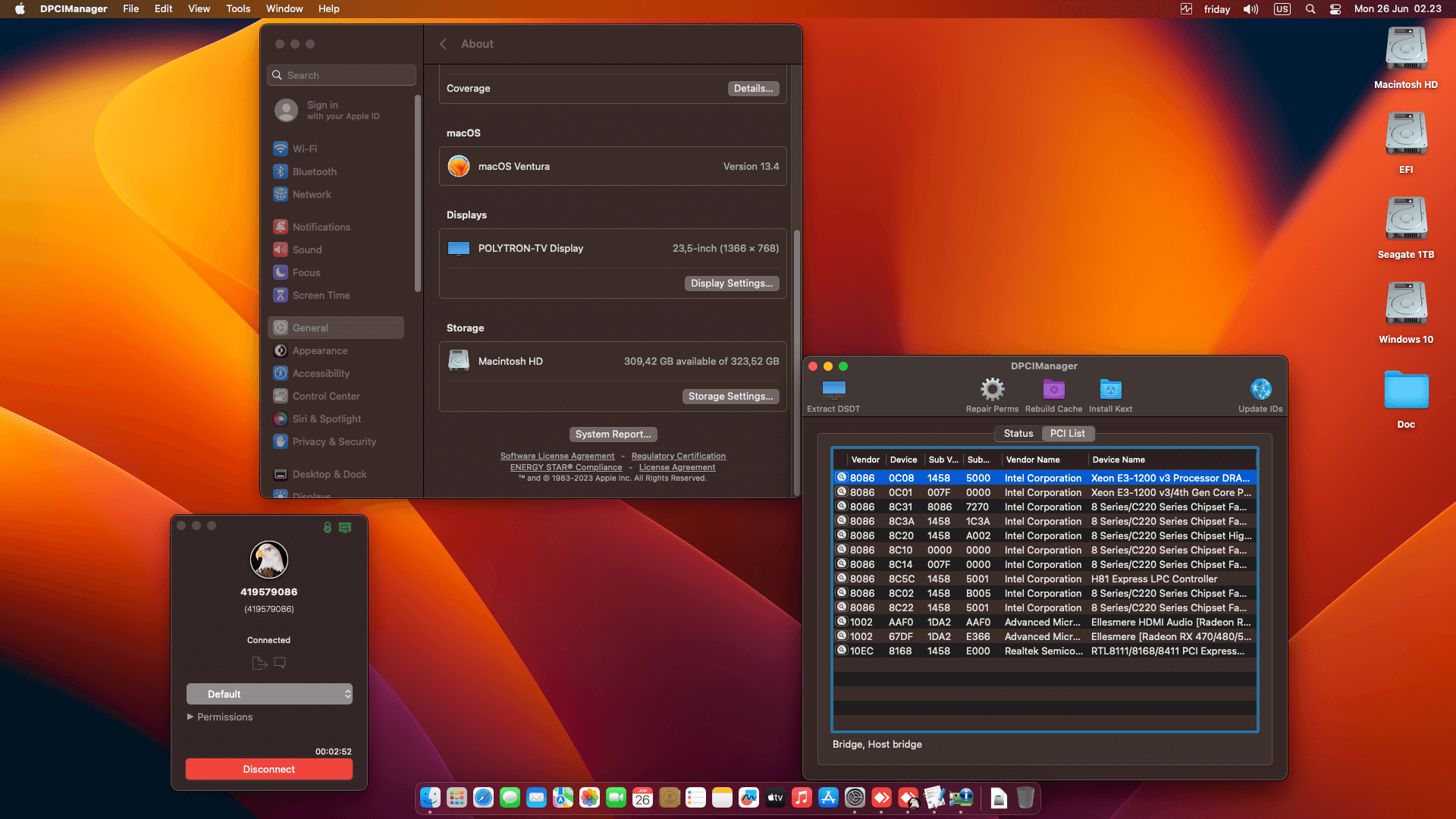Click the Rebuild Cache icon
The height and width of the screenshot is (819, 1456).
coord(1053,391)
